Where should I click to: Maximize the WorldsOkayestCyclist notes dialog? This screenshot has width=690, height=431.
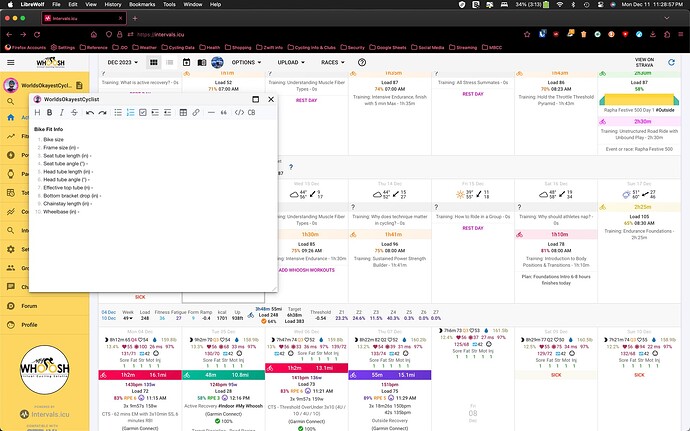[x=255, y=99]
